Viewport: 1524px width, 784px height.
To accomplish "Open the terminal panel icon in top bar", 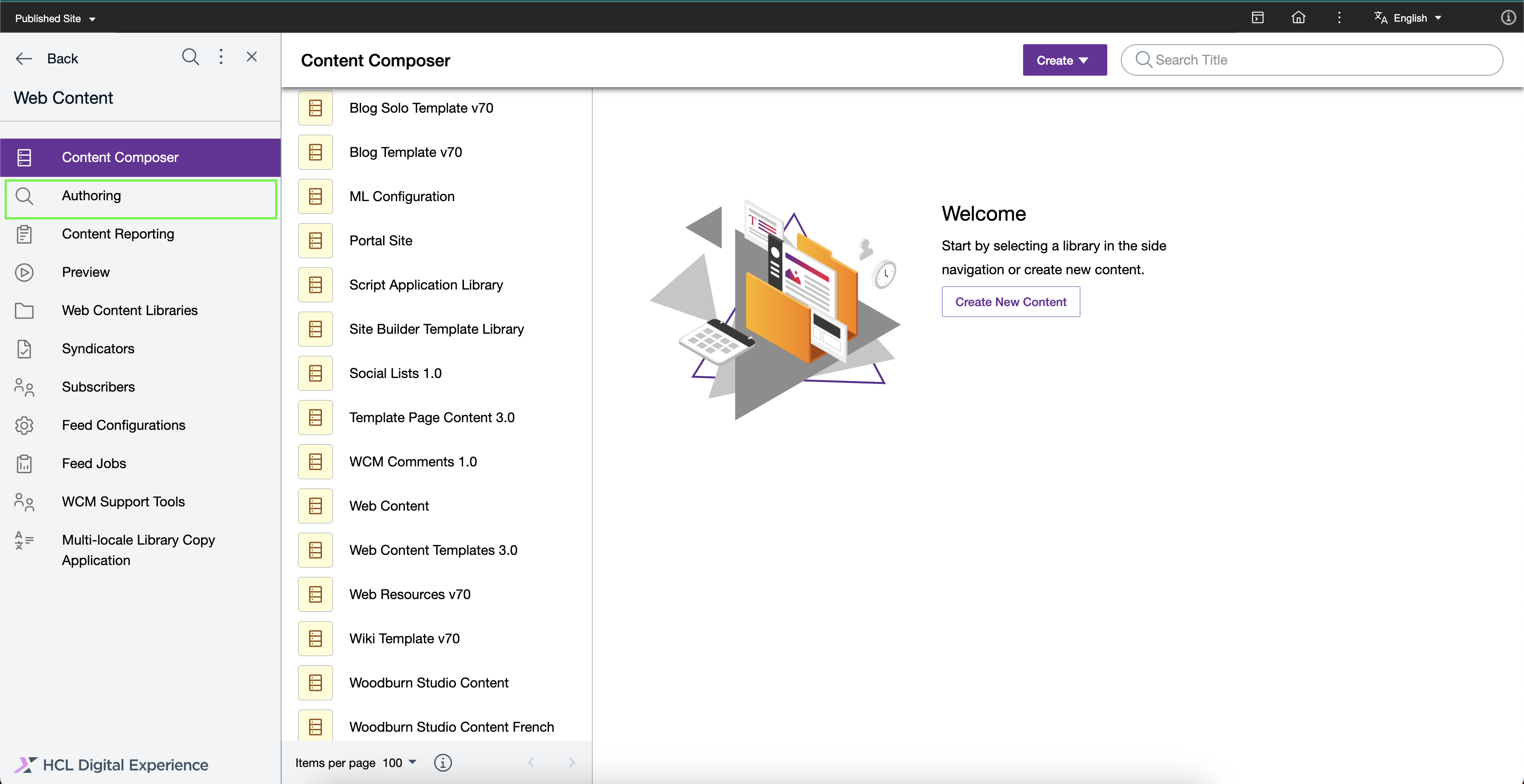I will click(x=1258, y=18).
